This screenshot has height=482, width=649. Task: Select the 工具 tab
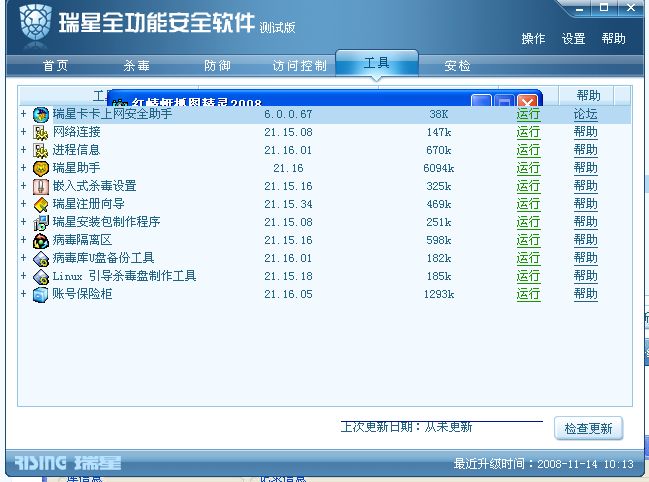point(377,63)
